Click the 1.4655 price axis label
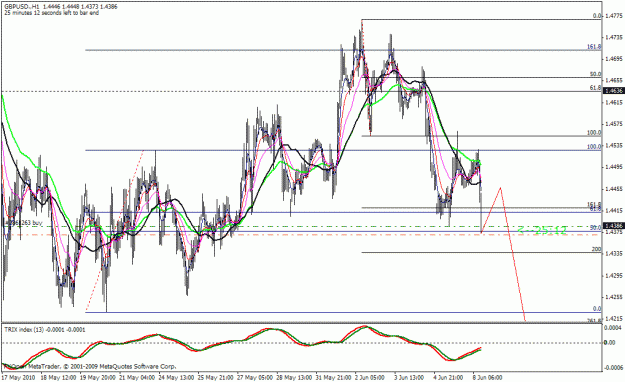Image resolution: width=625 pixels, height=382 pixels. 613,81
